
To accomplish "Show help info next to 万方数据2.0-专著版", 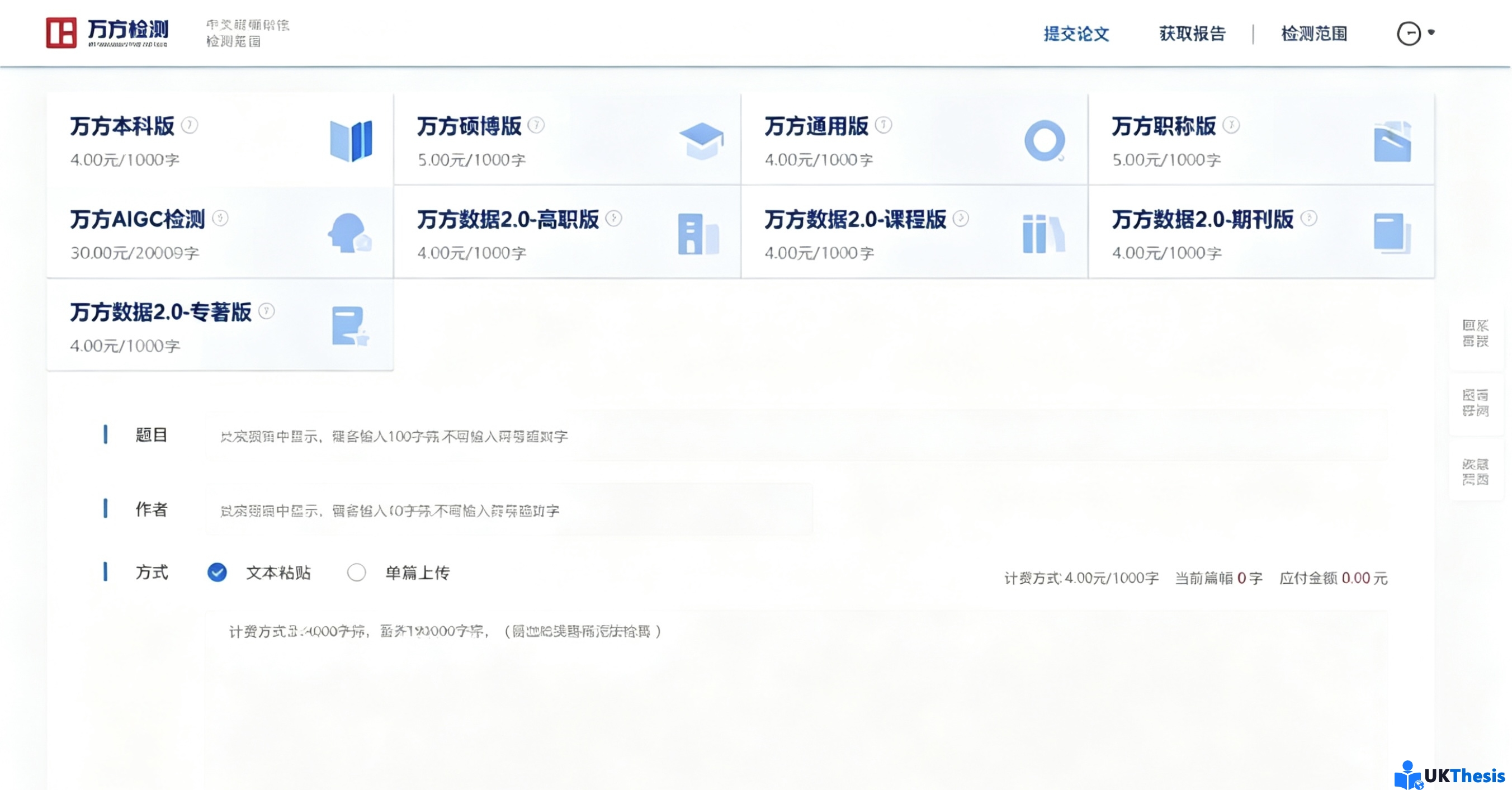I will (267, 311).
